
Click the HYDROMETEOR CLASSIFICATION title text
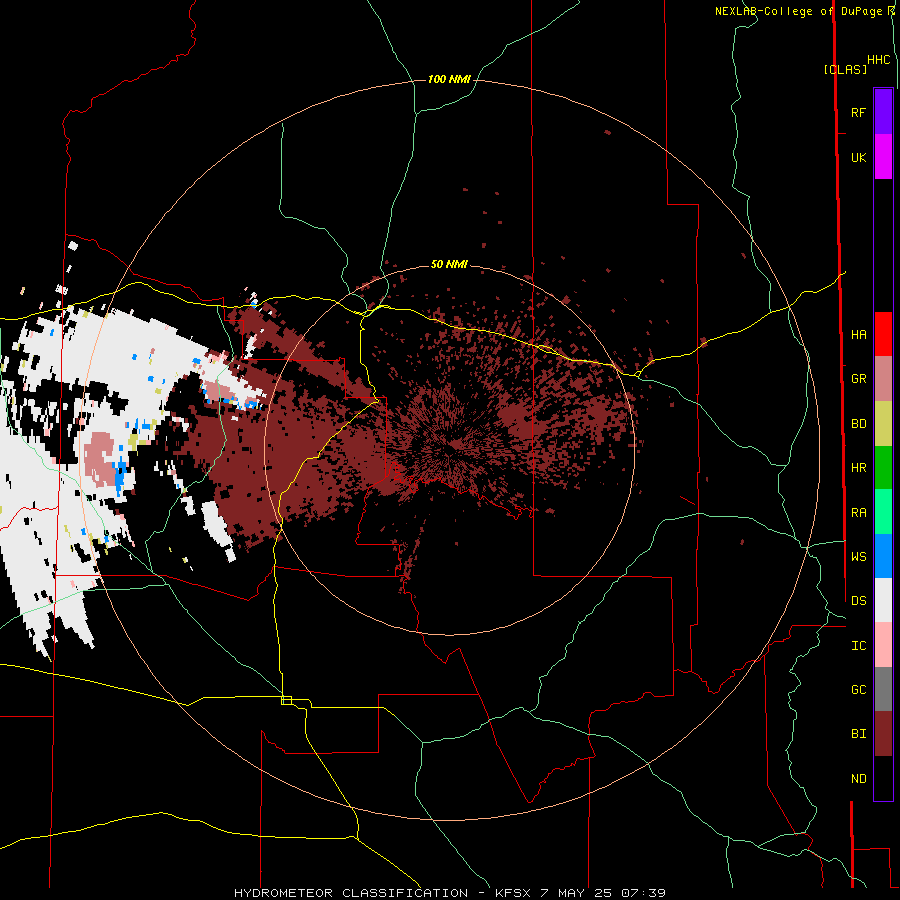point(351,893)
